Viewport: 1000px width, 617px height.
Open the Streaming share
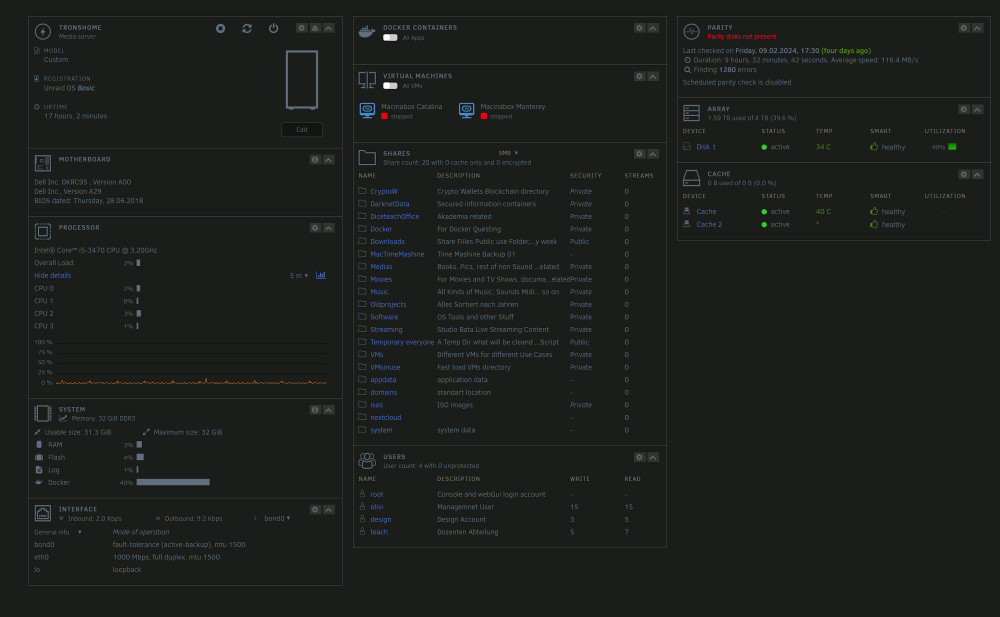click(386, 330)
